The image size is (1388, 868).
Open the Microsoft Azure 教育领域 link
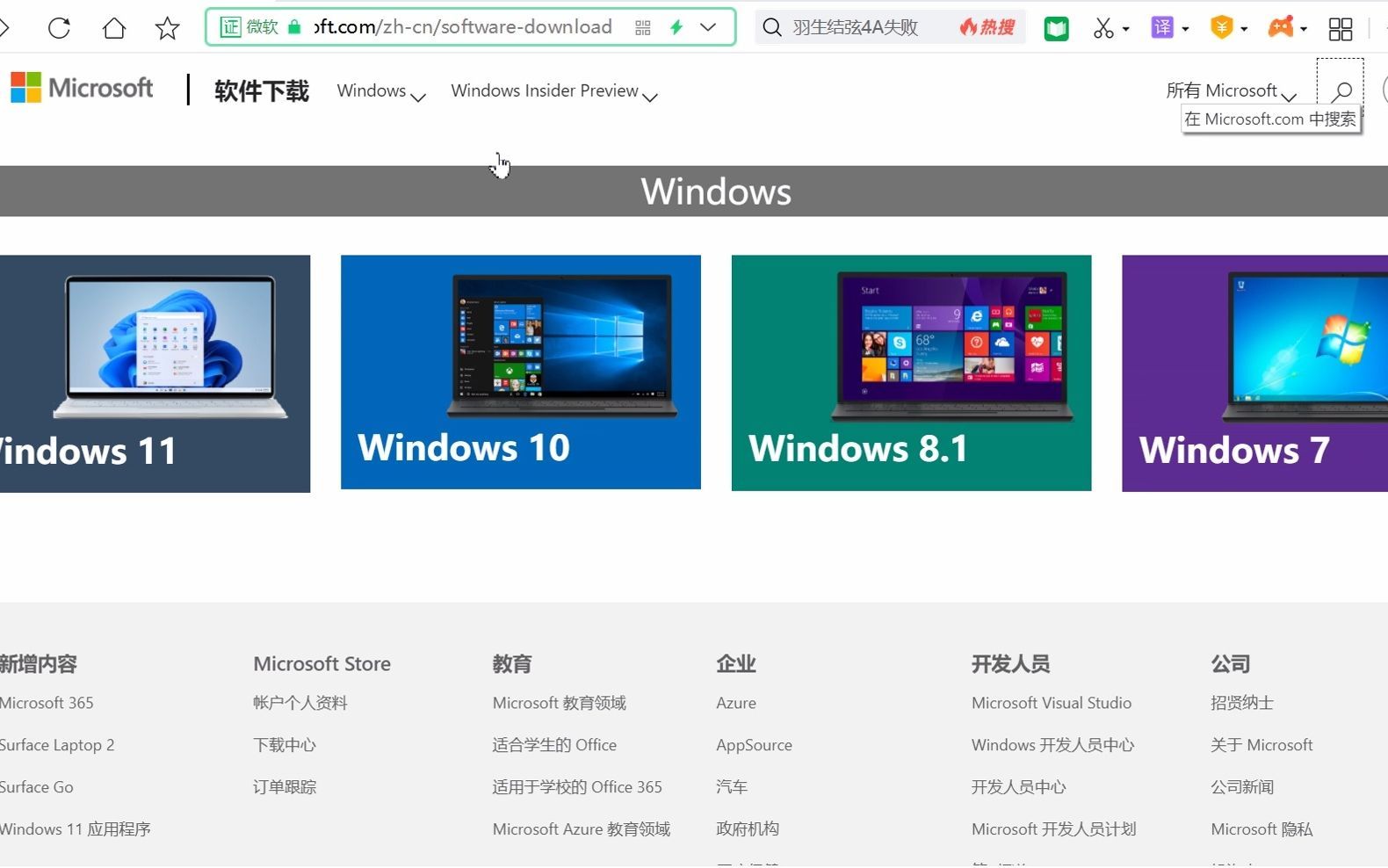tap(582, 829)
